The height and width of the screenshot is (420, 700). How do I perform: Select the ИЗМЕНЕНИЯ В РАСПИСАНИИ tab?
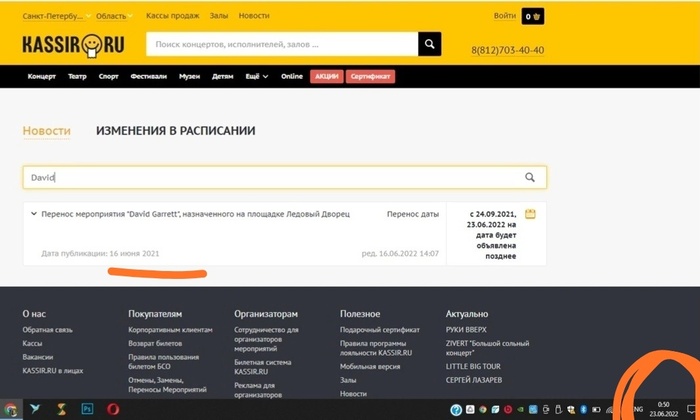pyautogui.click(x=175, y=131)
